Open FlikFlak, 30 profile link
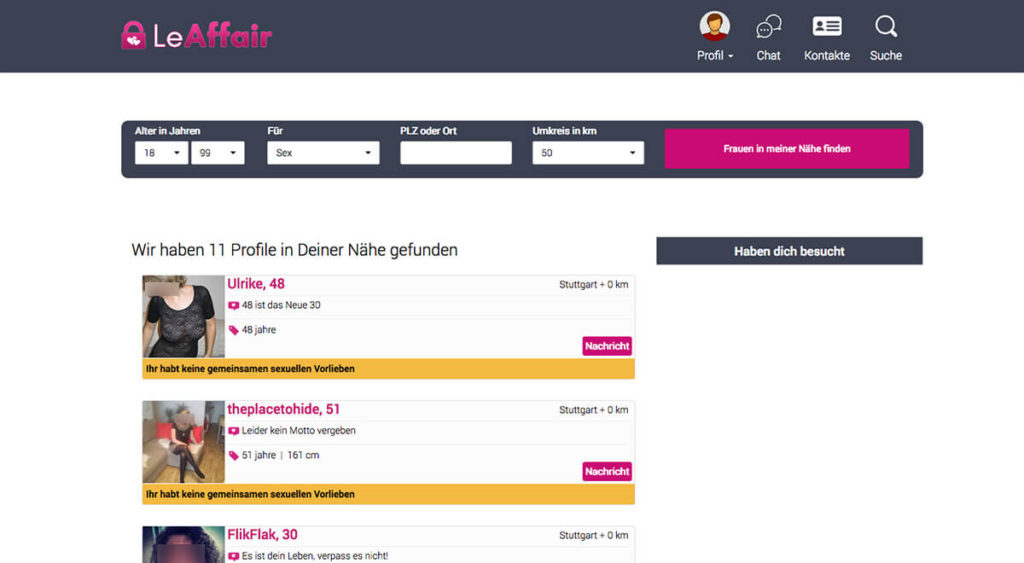Viewport: 1024px width, 563px height. (262, 535)
